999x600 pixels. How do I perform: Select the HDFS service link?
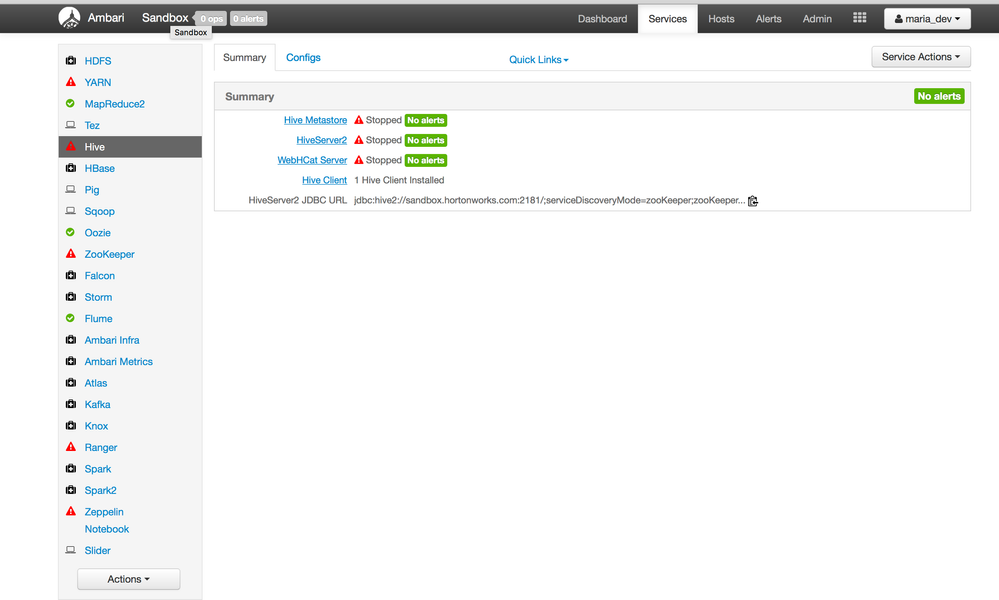[98, 61]
